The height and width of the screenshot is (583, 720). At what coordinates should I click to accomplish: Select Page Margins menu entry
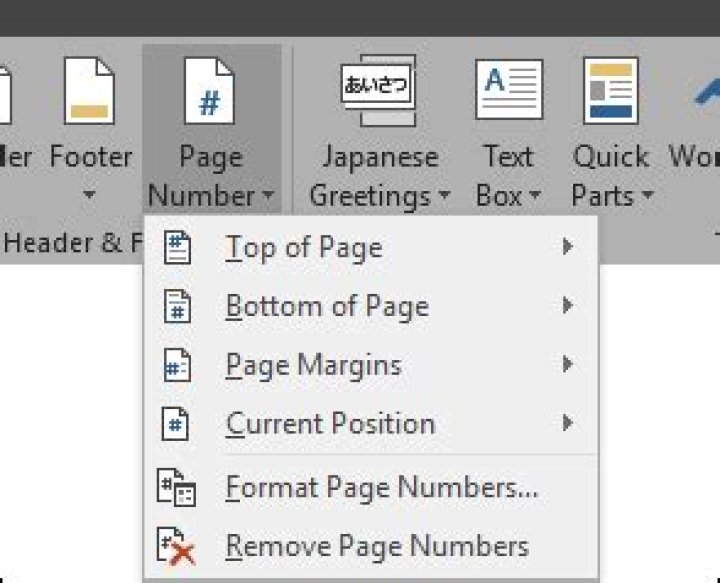(371, 365)
